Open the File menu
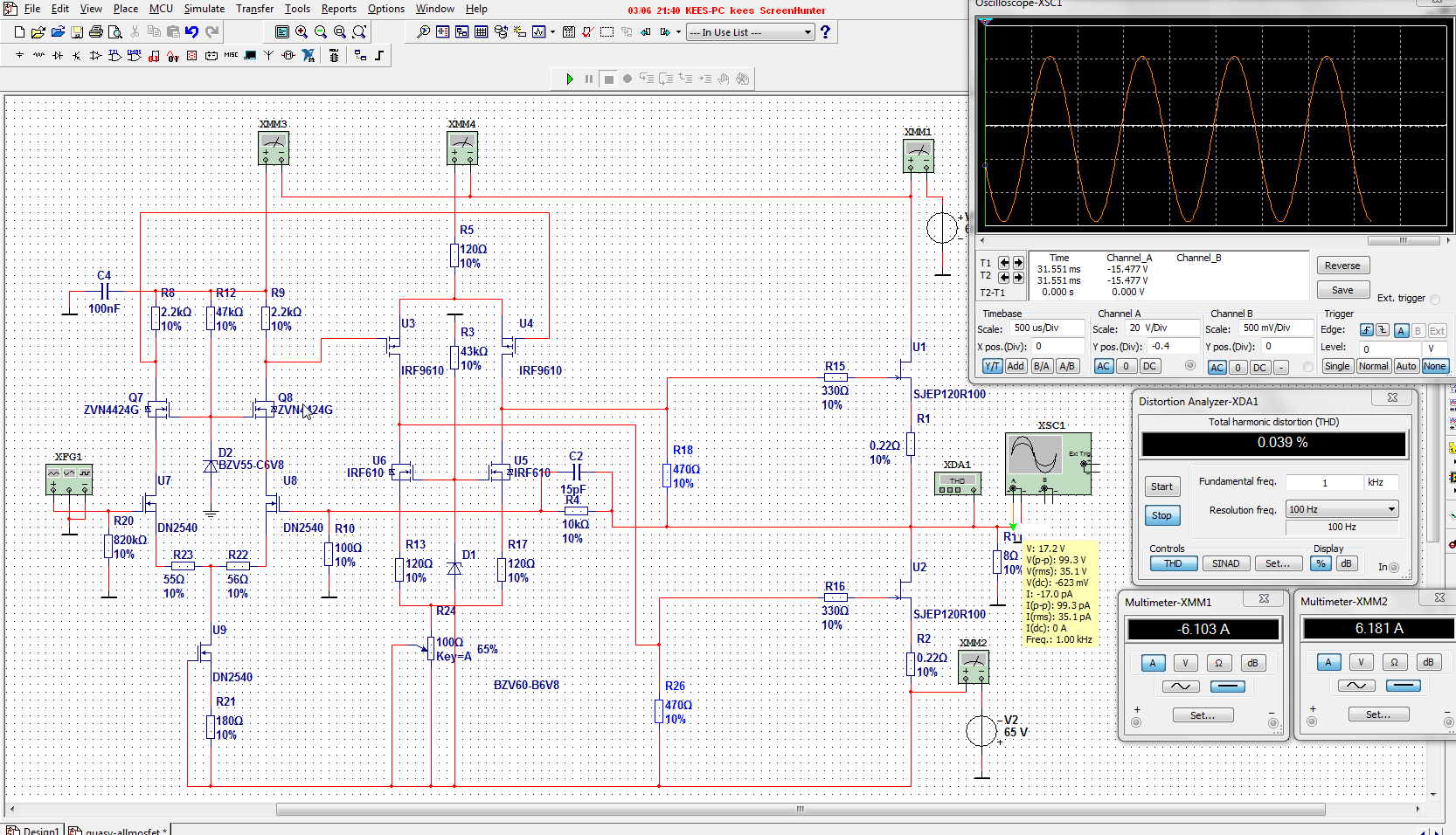The height and width of the screenshot is (835, 1456). 31,9
